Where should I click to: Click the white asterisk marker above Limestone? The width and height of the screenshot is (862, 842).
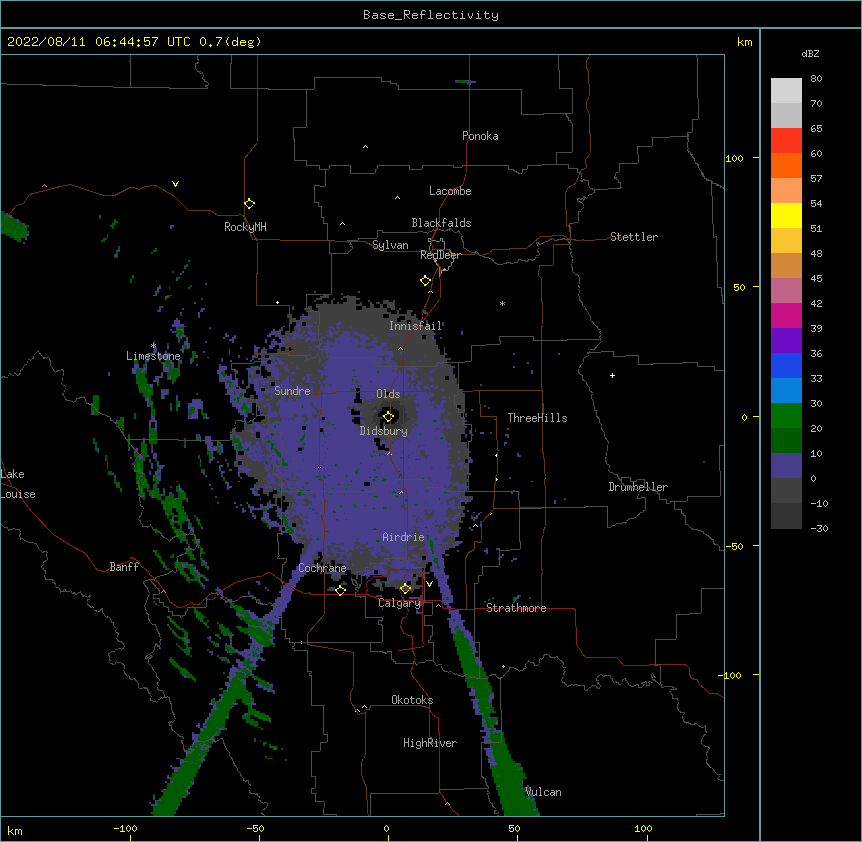153,345
